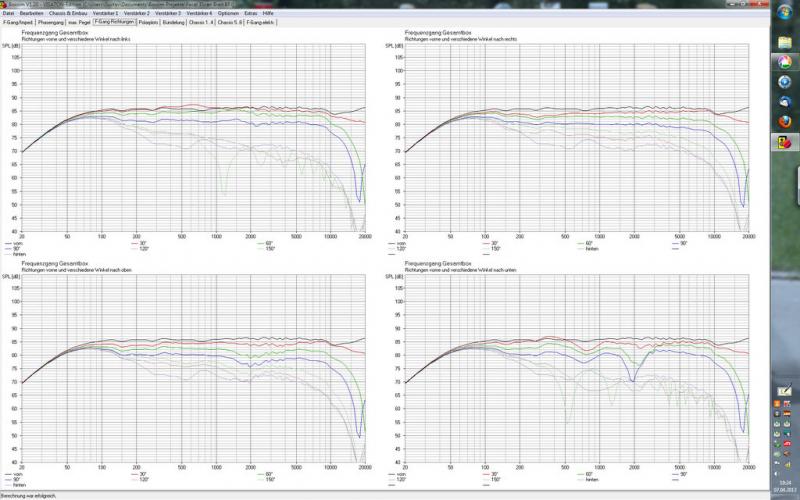Viewport: 800px width, 500px height.
Task: Click 'Frequenzgang Gesamtbox' title of bottom-left chart
Action: pos(55,264)
